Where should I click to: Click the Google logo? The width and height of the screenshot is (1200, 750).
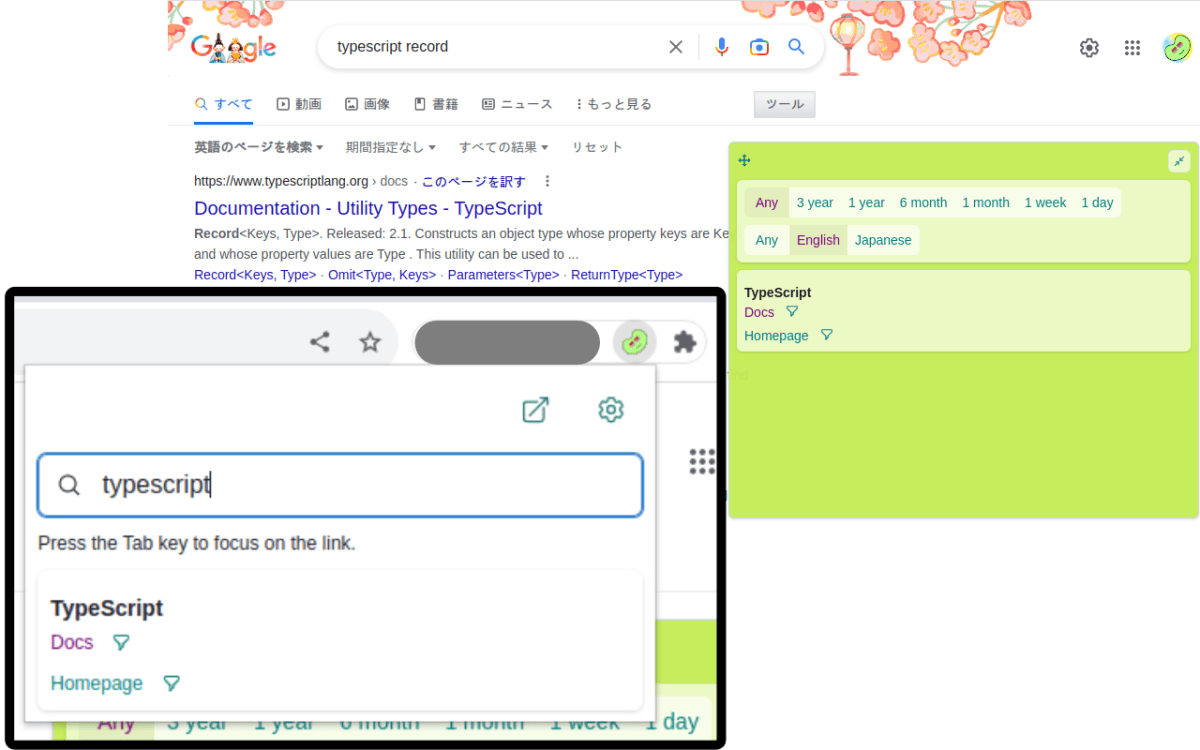[233, 47]
